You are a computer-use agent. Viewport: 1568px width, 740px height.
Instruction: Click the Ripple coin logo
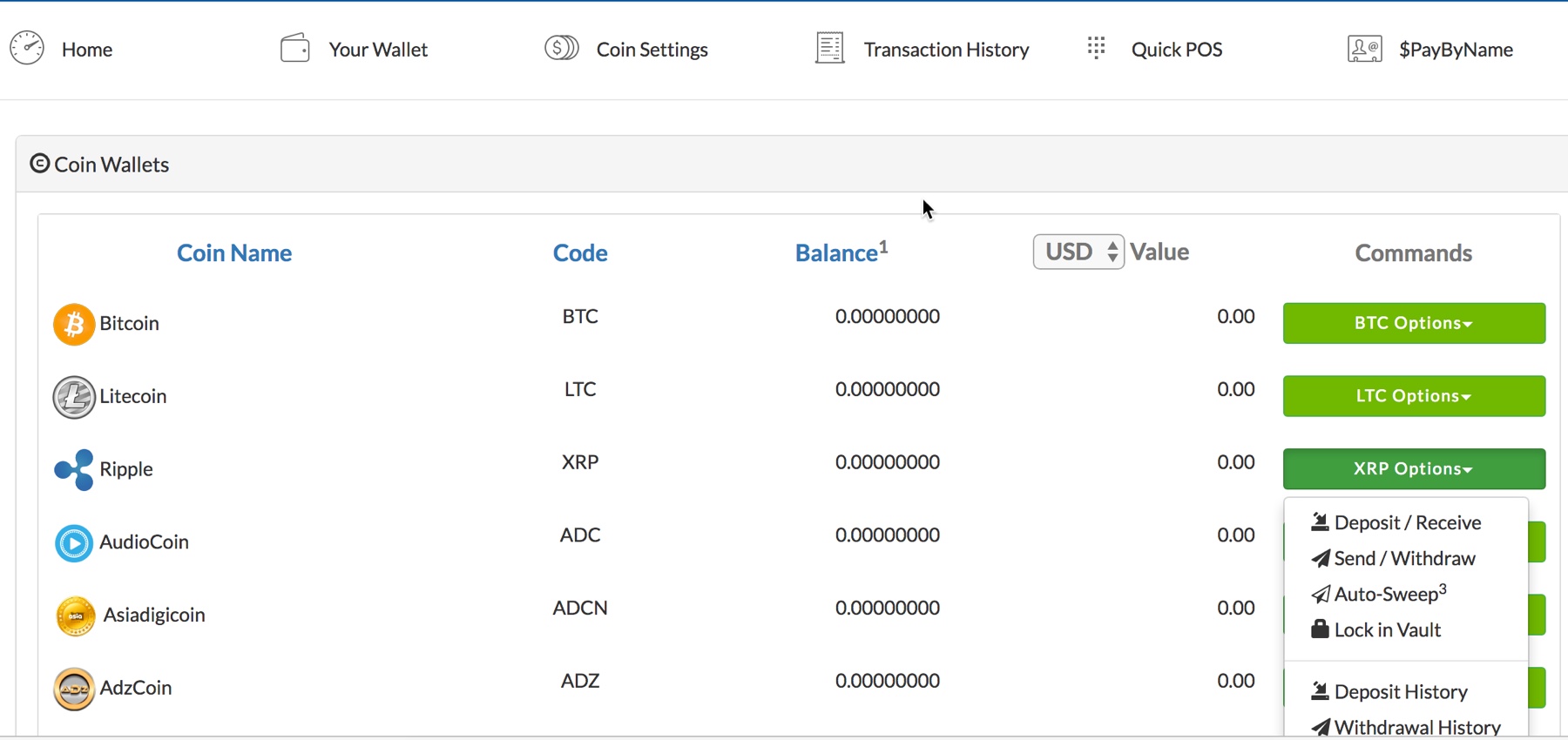coord(74,470)
